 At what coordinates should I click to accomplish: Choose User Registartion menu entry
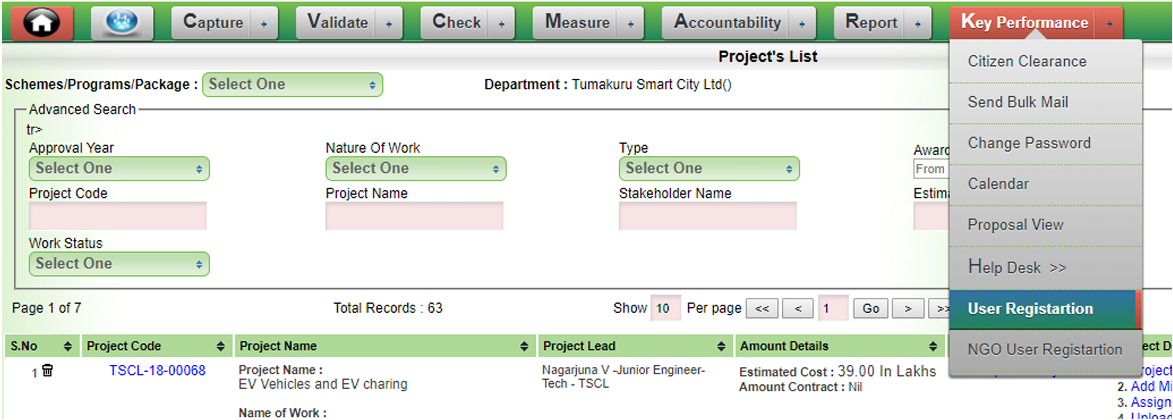[x=1030, y=309]
